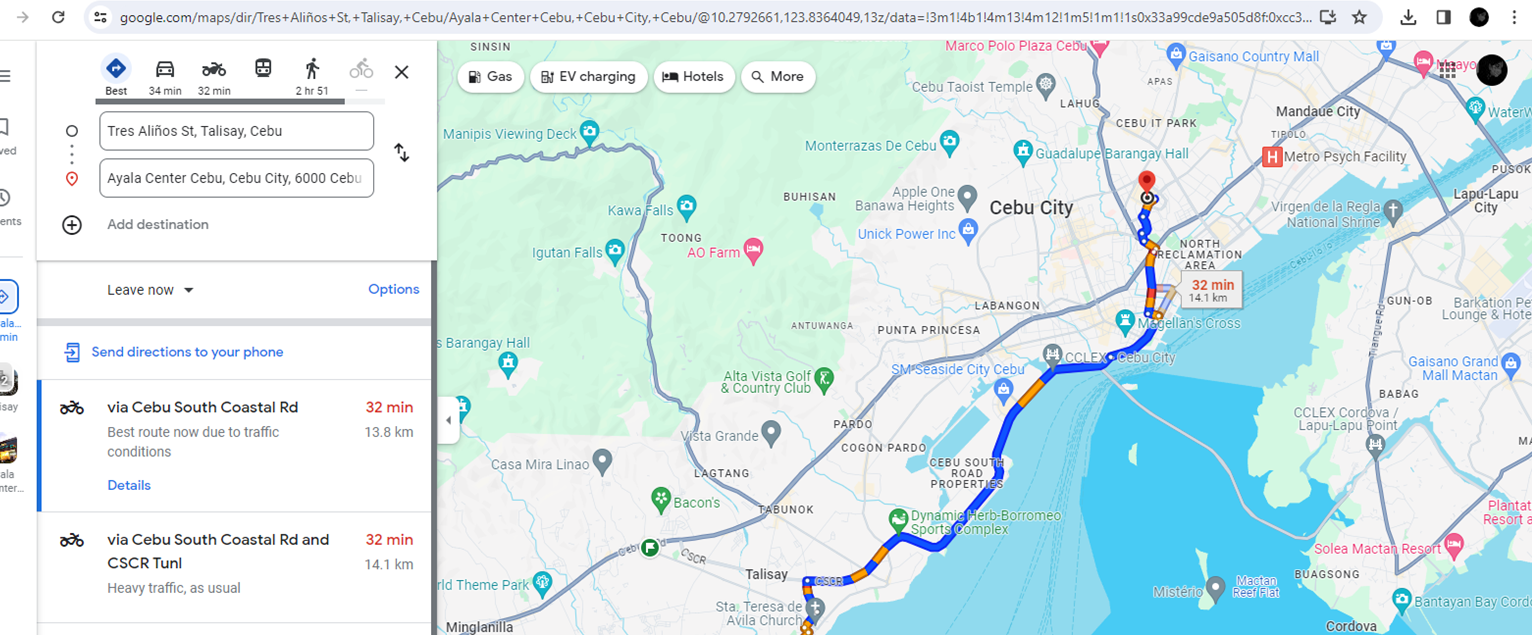Collapse the side panel arrow
The image size is (1532, 636).
[x=448, y=420]
